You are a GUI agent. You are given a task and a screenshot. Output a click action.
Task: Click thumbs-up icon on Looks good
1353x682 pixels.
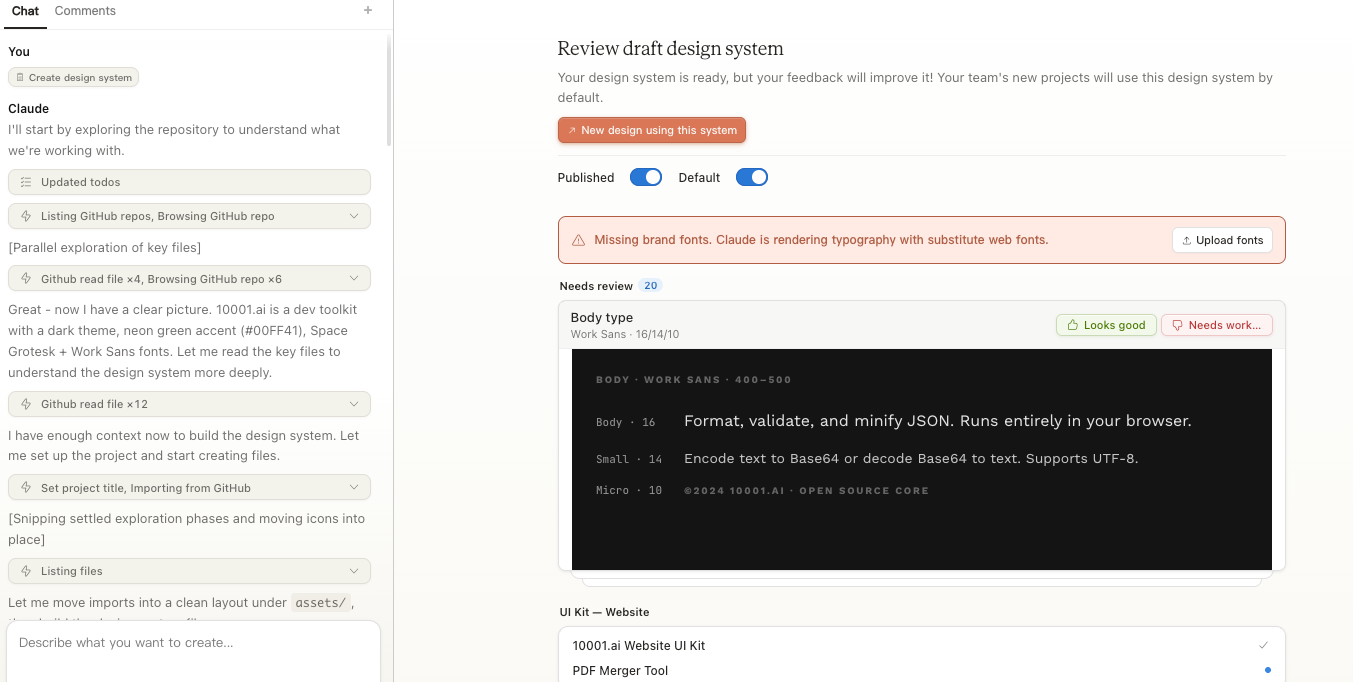1073,325
